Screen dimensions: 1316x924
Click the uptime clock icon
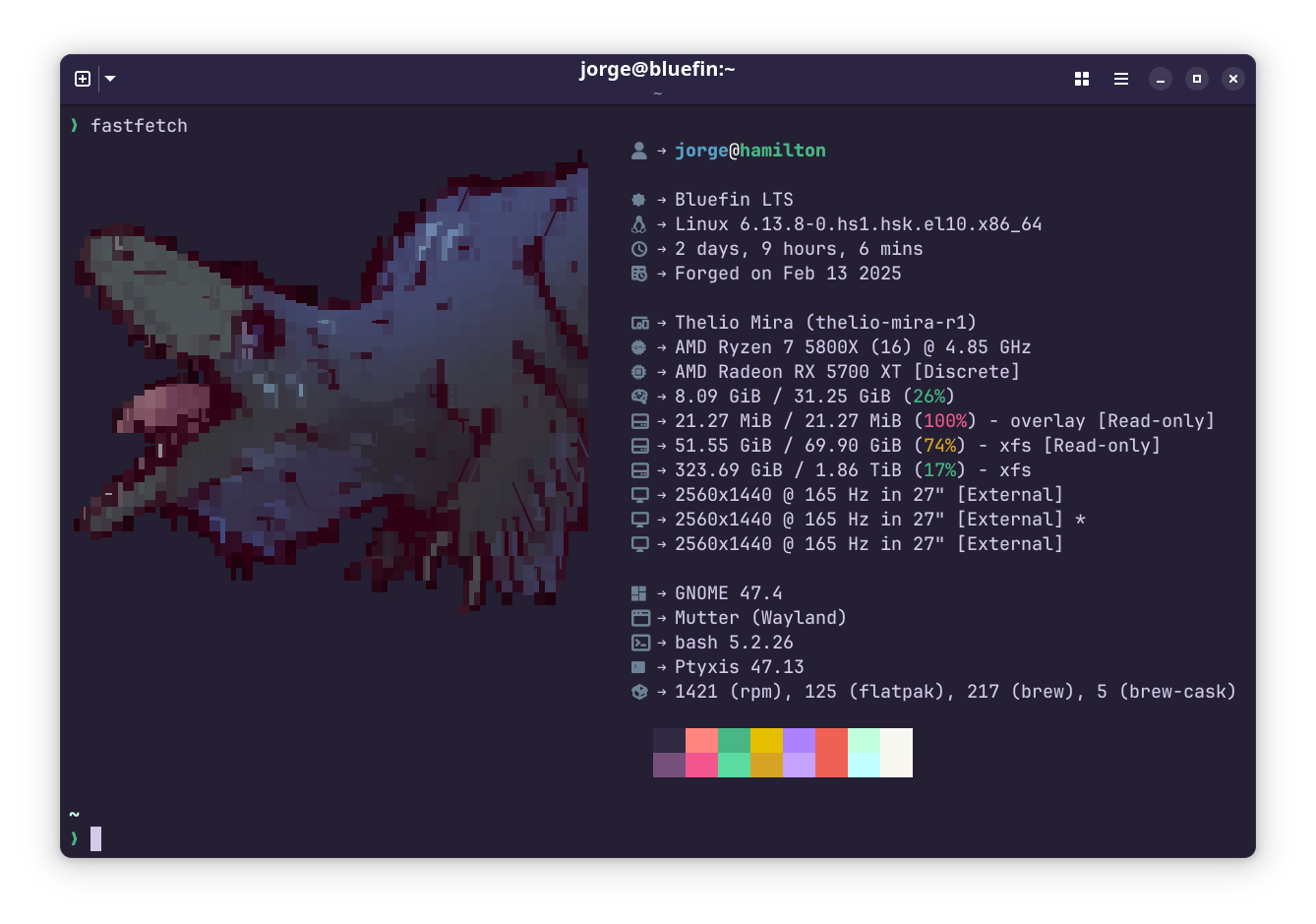(639, 249)
